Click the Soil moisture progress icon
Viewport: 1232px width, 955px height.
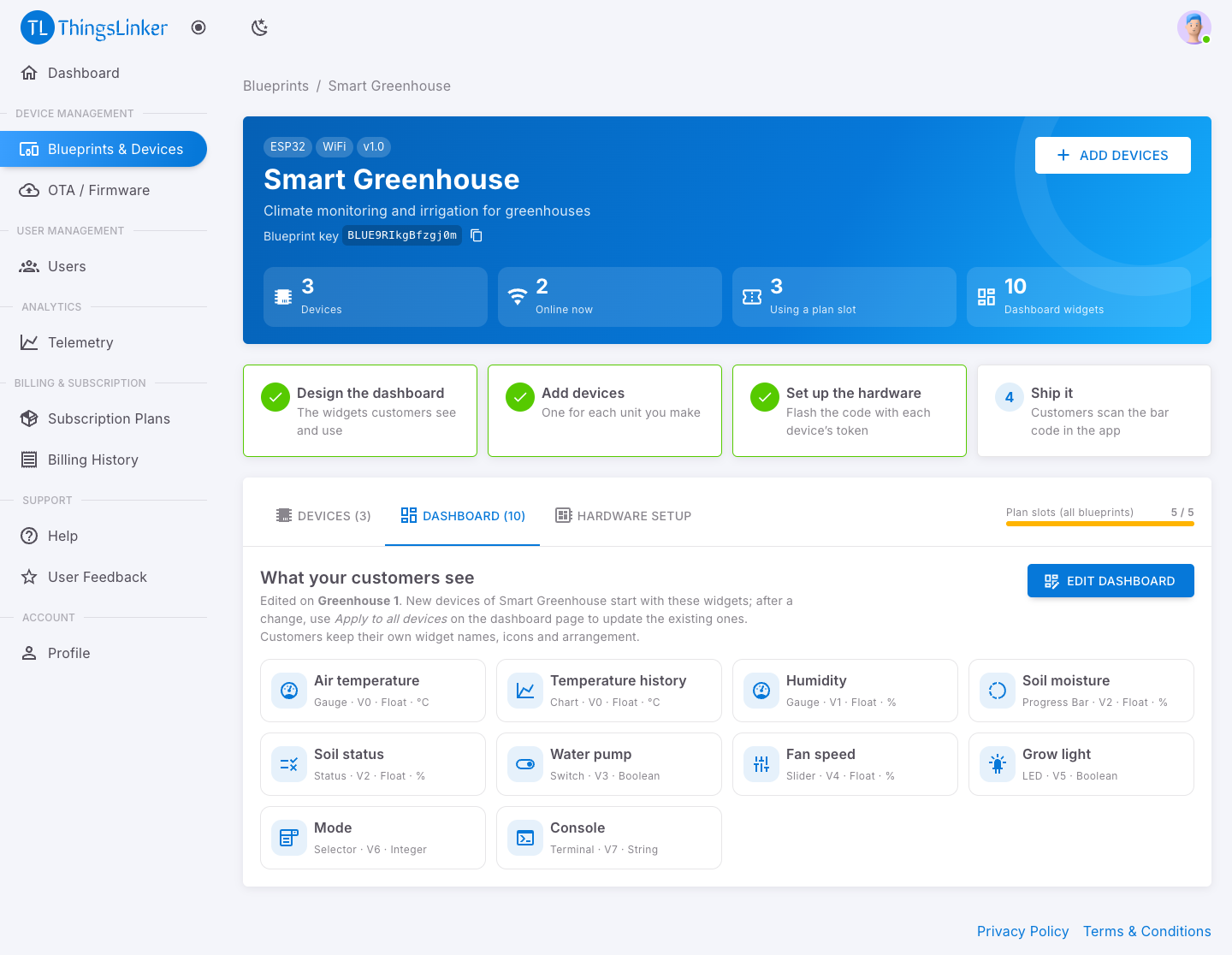[998, 691]
